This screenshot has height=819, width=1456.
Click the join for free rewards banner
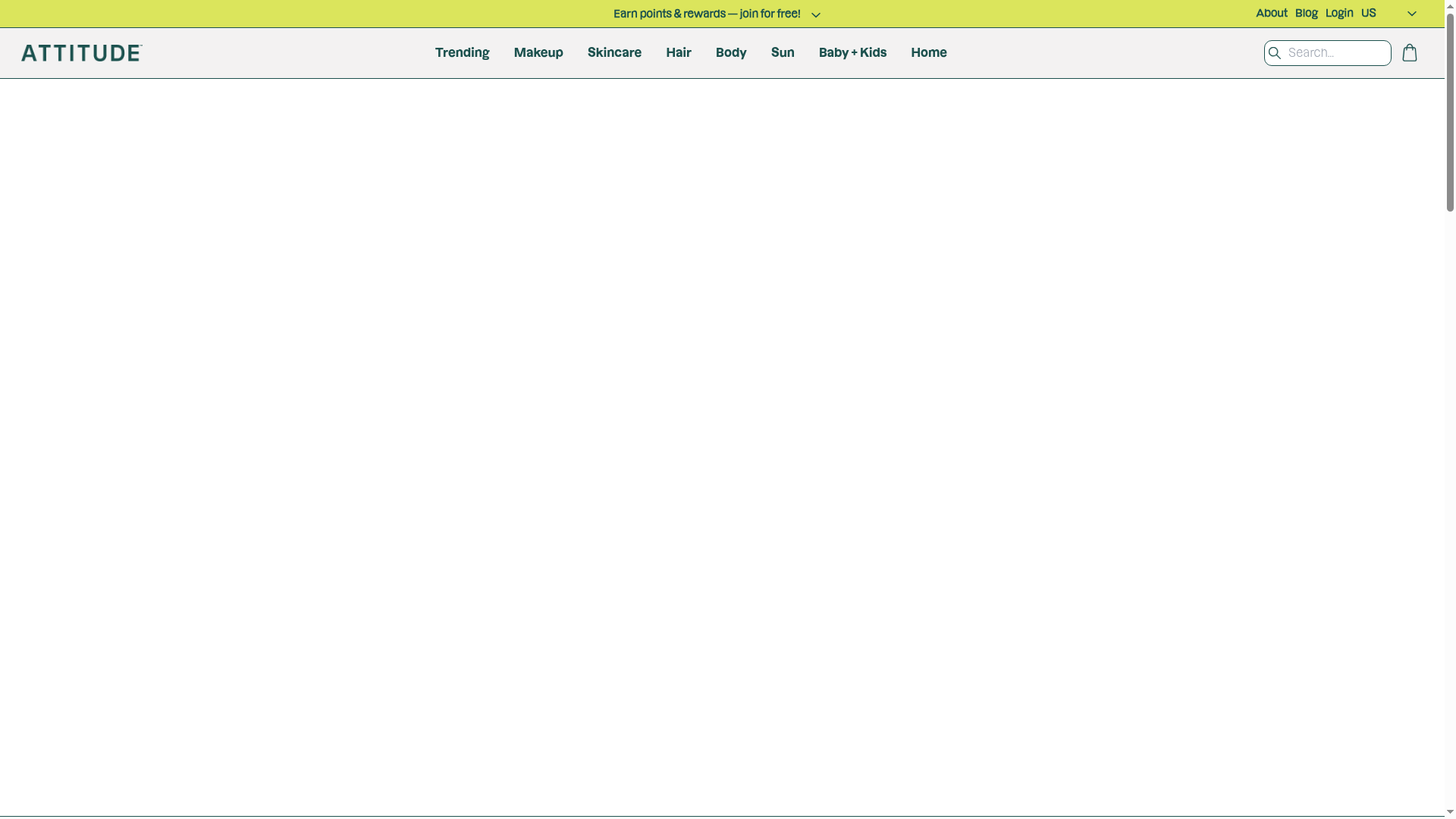tap(706, 13)
